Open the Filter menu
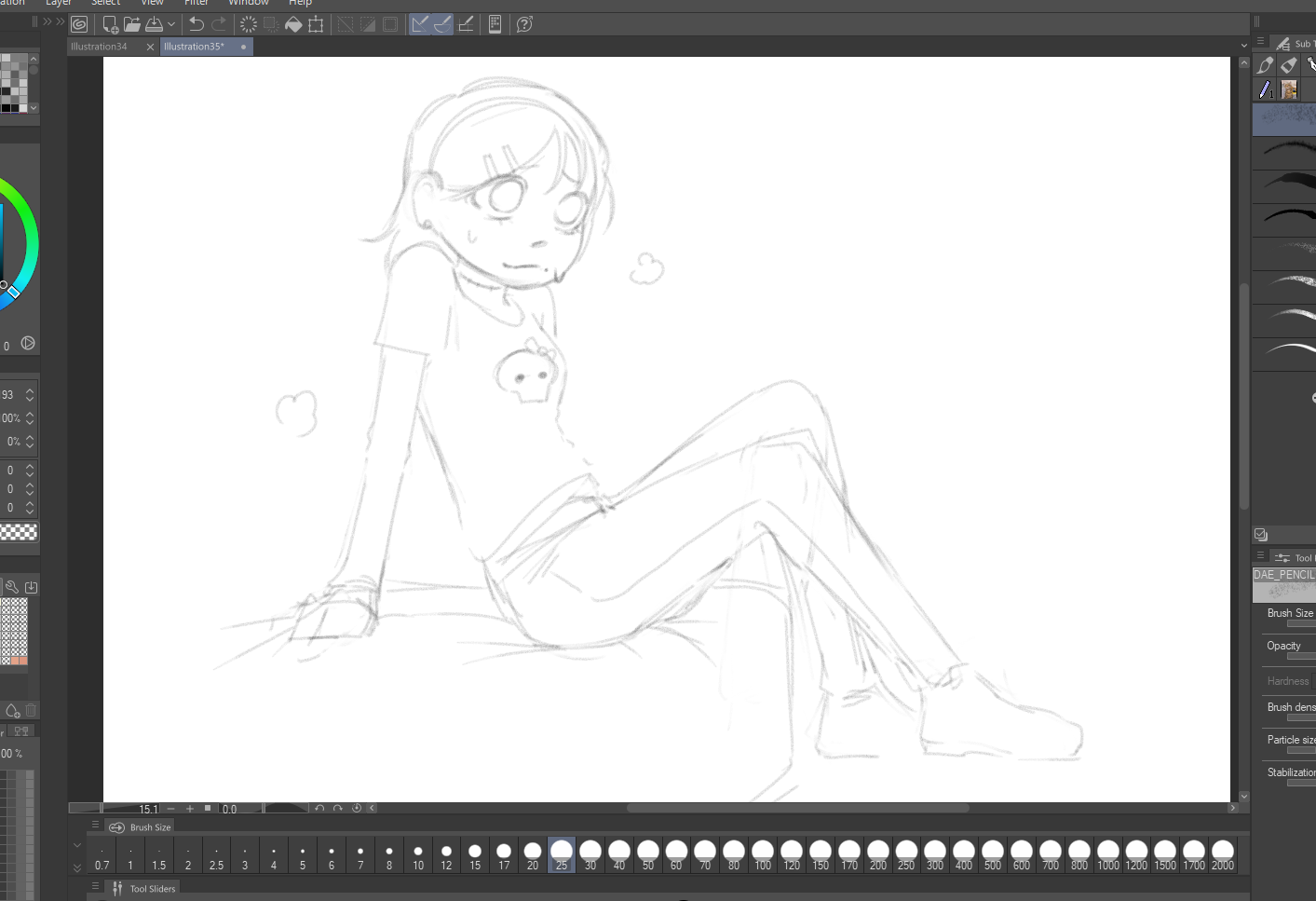This screenshot has height=901, width=1316. (197, 3)
